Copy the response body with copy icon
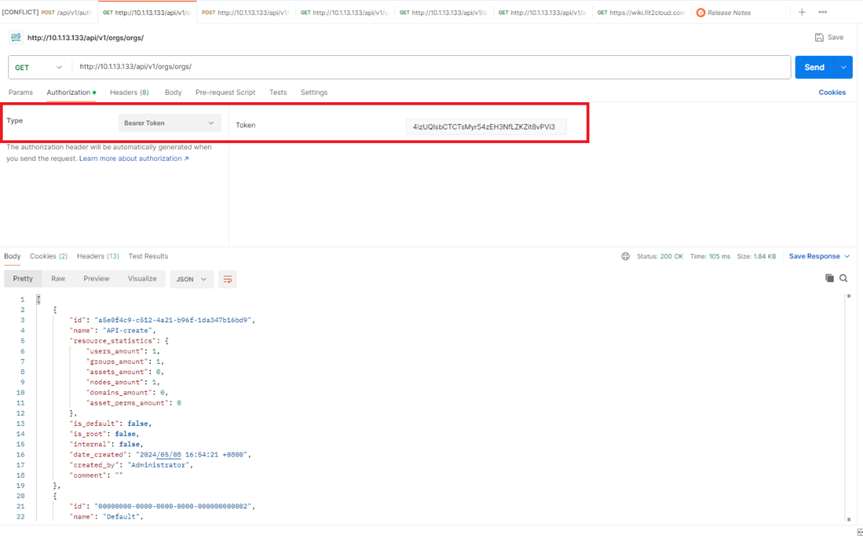The height and width of the screenshot is (539, 863). tap(829, 278)
